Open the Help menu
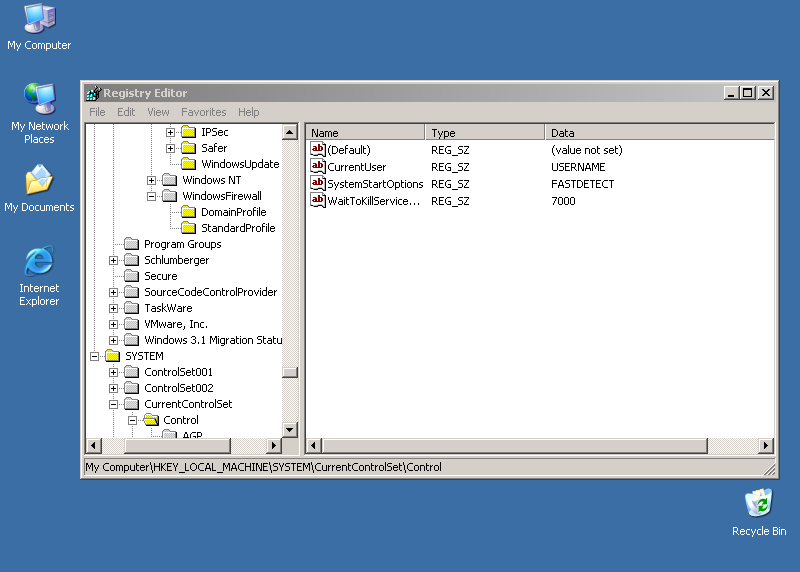The height and width of the screenshot is (572, 800). 248,112
